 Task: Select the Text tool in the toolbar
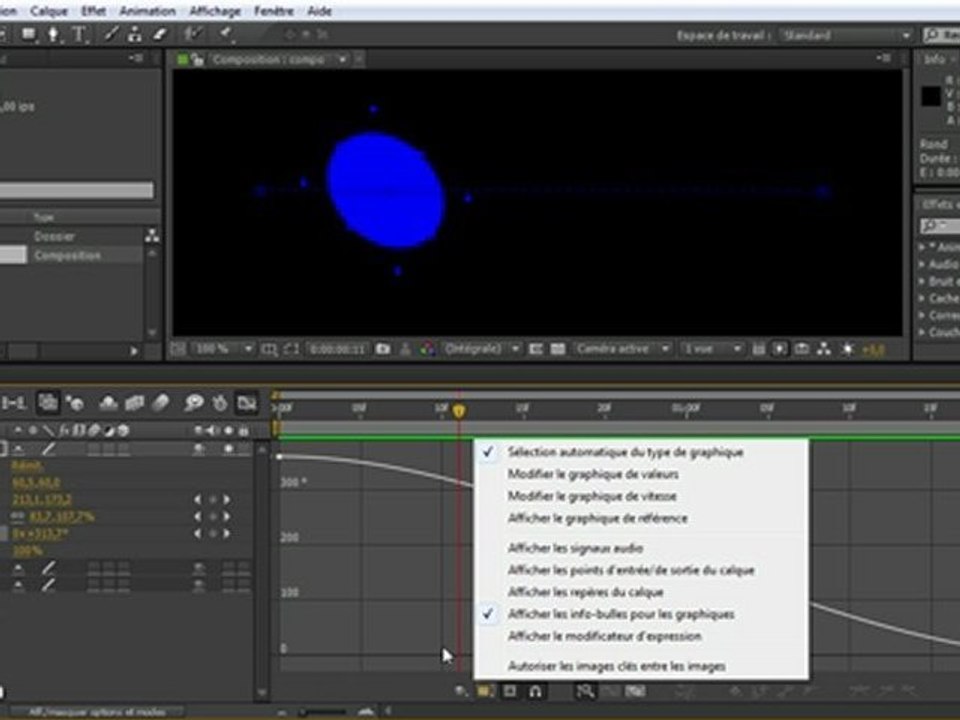79,35
